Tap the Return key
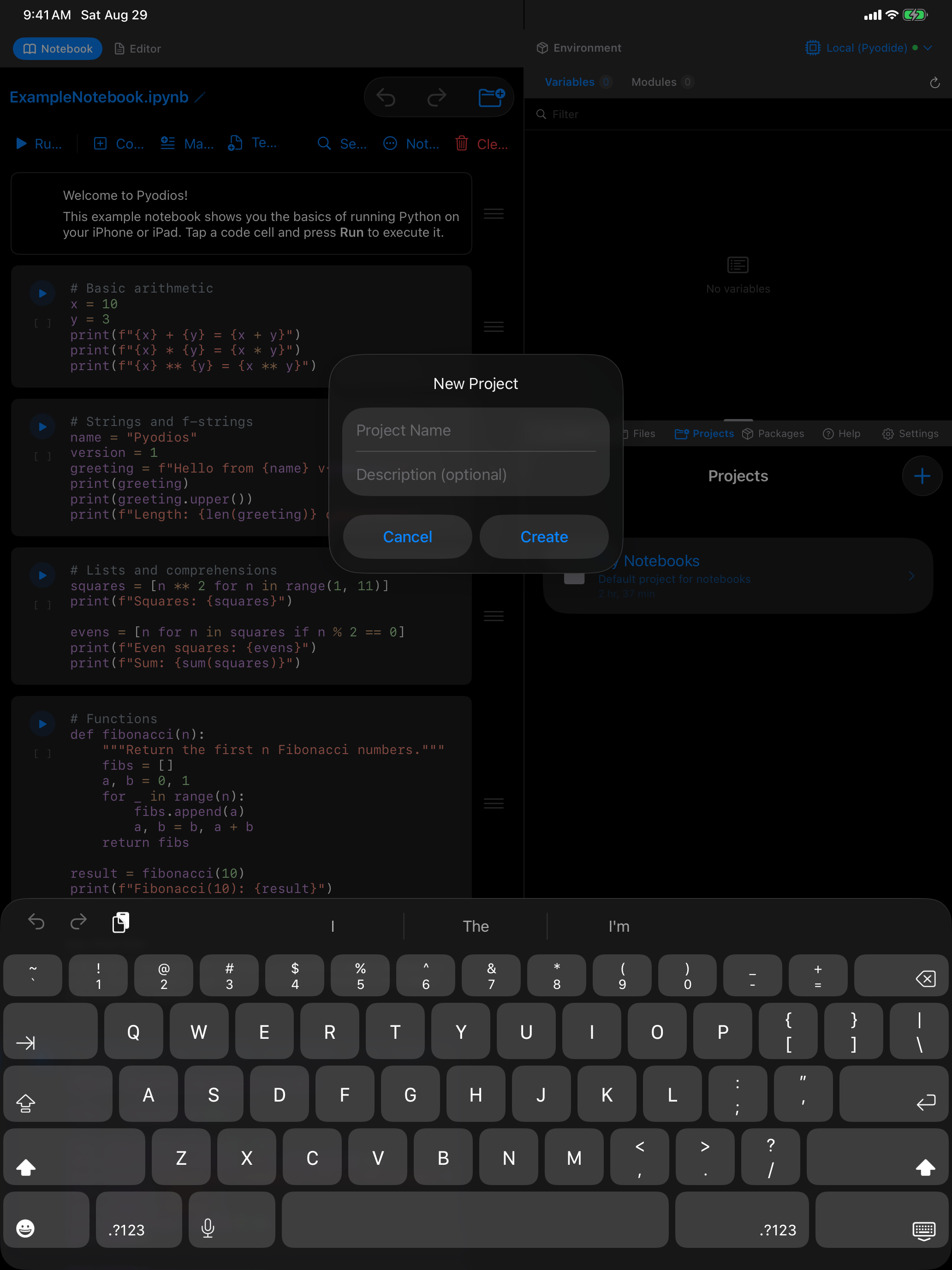 894,1094
